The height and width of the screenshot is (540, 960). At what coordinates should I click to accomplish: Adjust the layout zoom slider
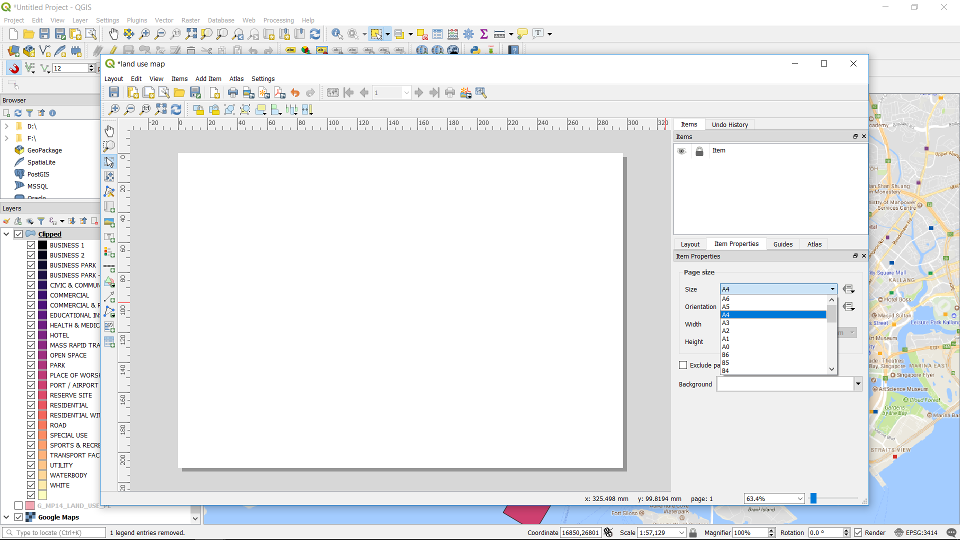point(814,498)
